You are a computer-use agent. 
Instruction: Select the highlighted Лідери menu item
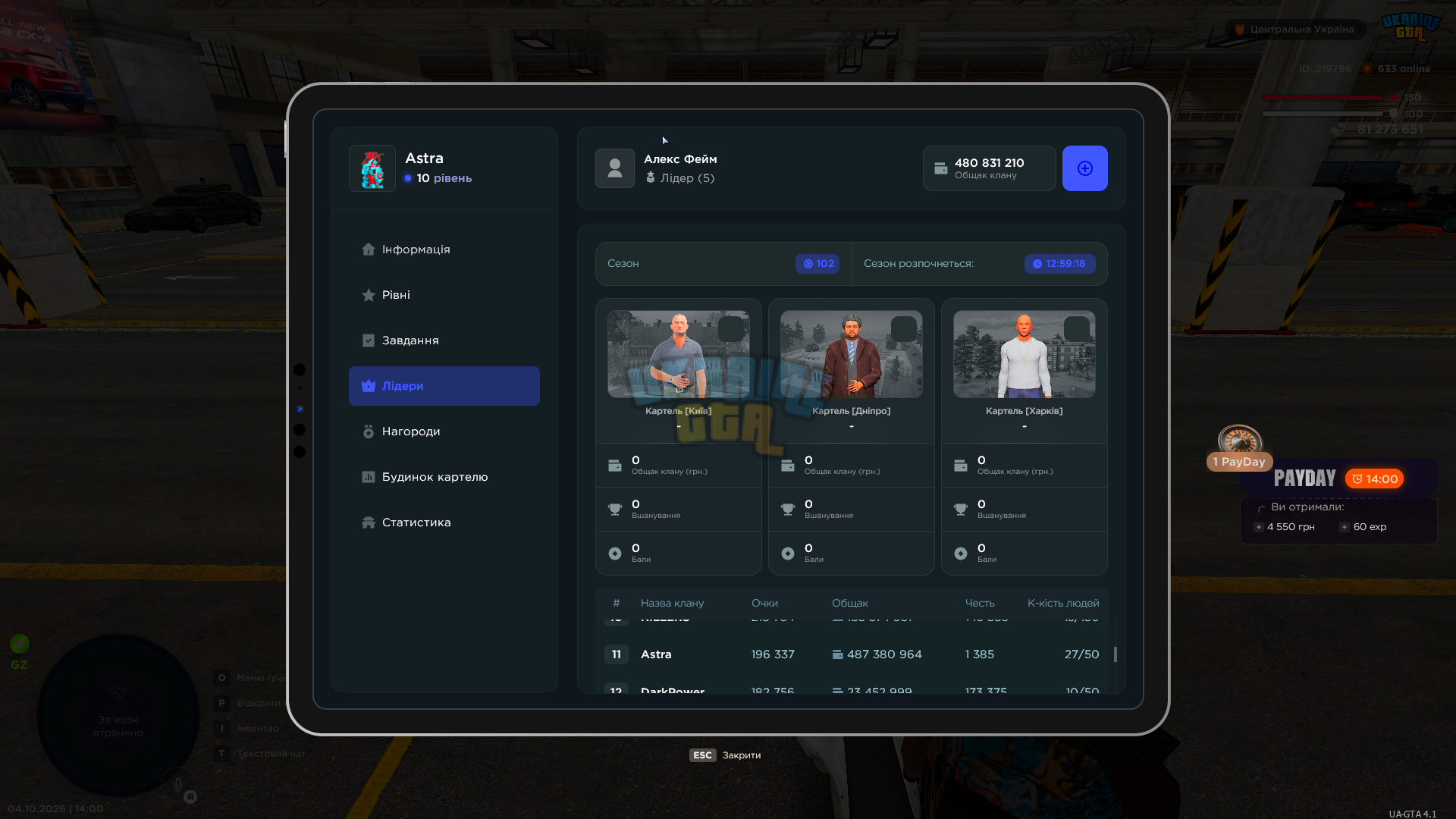444,386
